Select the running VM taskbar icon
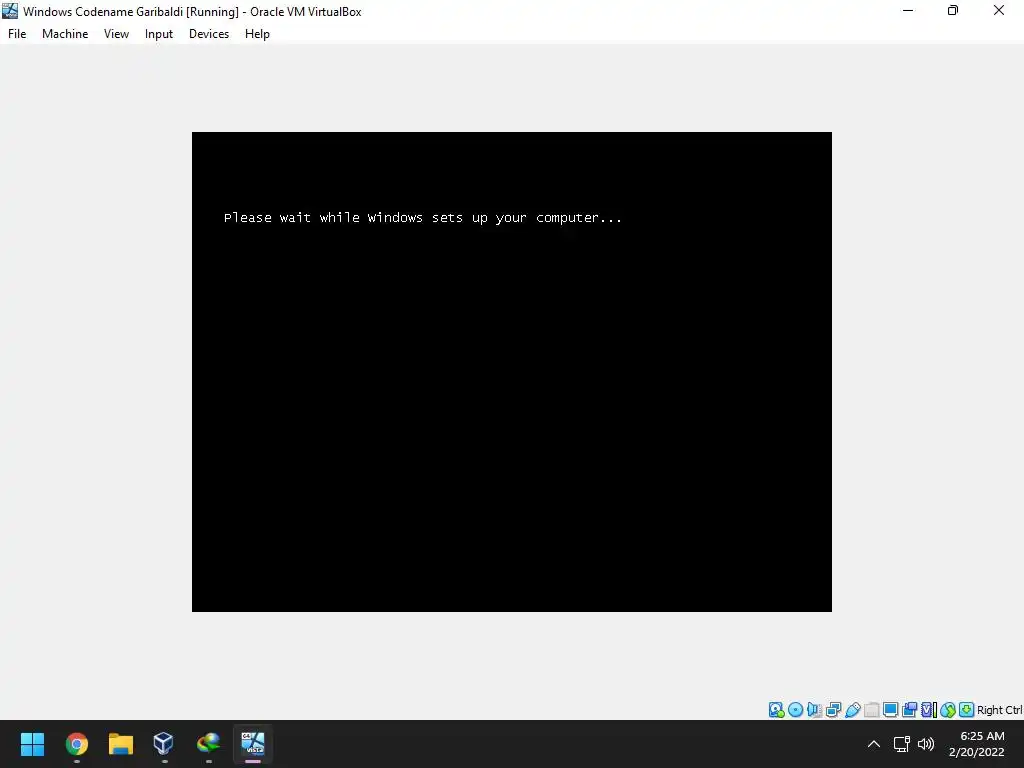This screenshot has height=768, width=1024. 253,744
